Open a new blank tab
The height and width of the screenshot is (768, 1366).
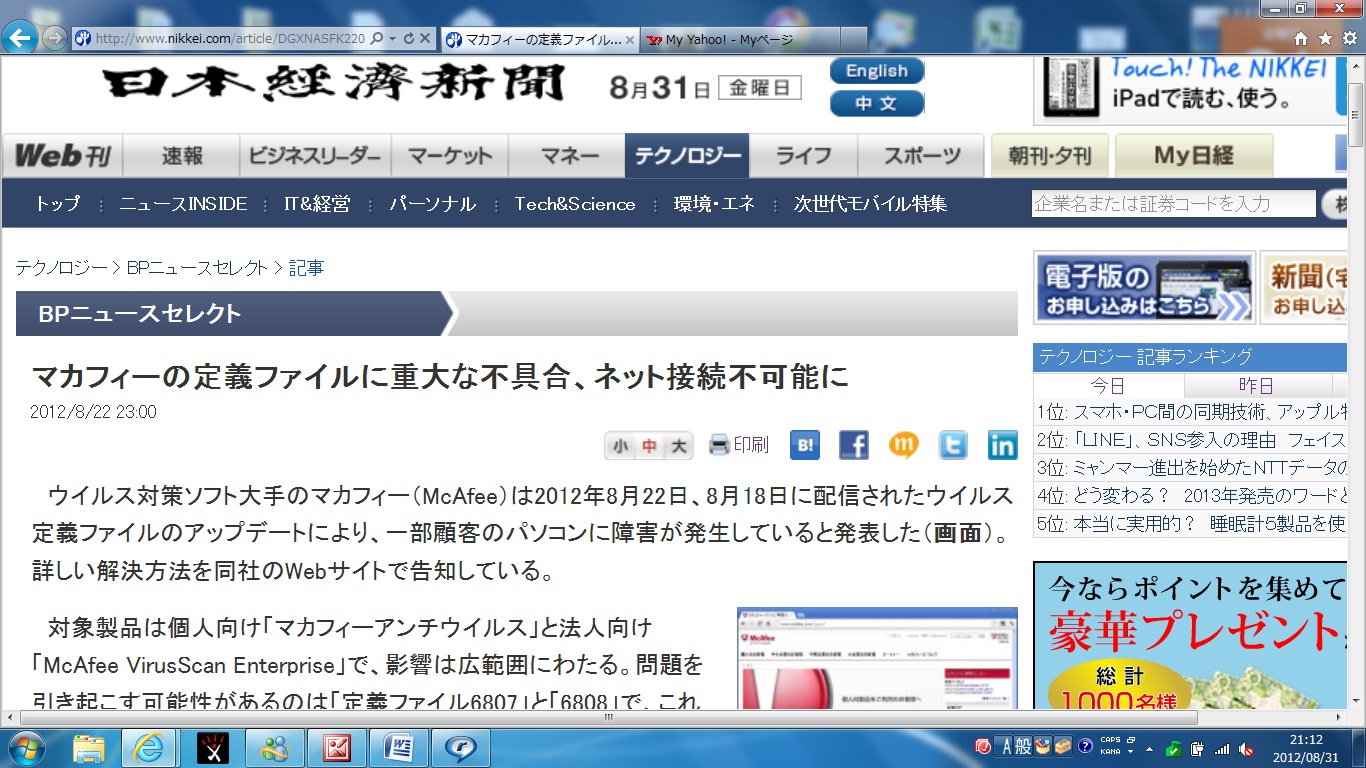(853, 39)
